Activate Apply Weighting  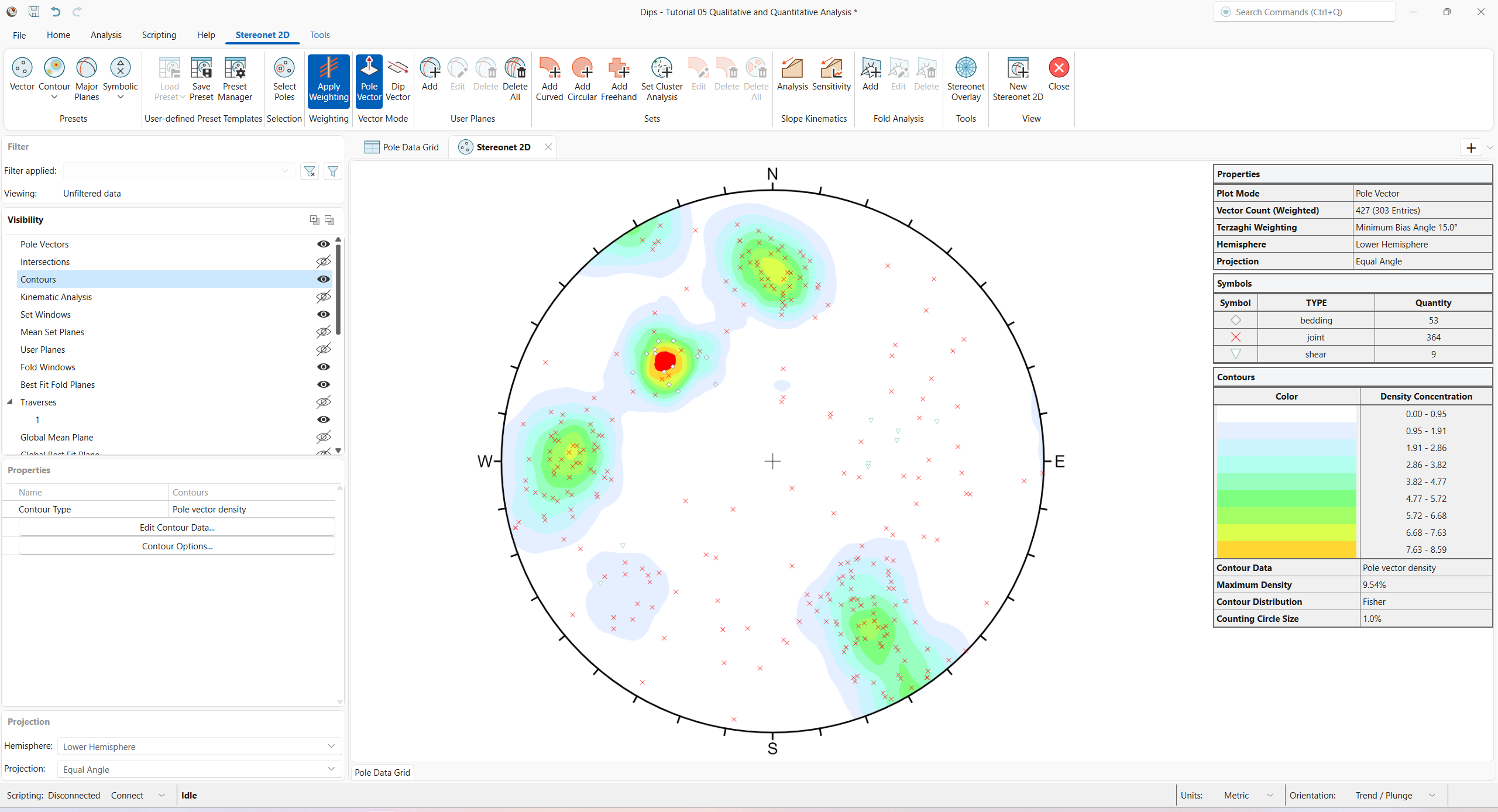(x=328, y=81)
